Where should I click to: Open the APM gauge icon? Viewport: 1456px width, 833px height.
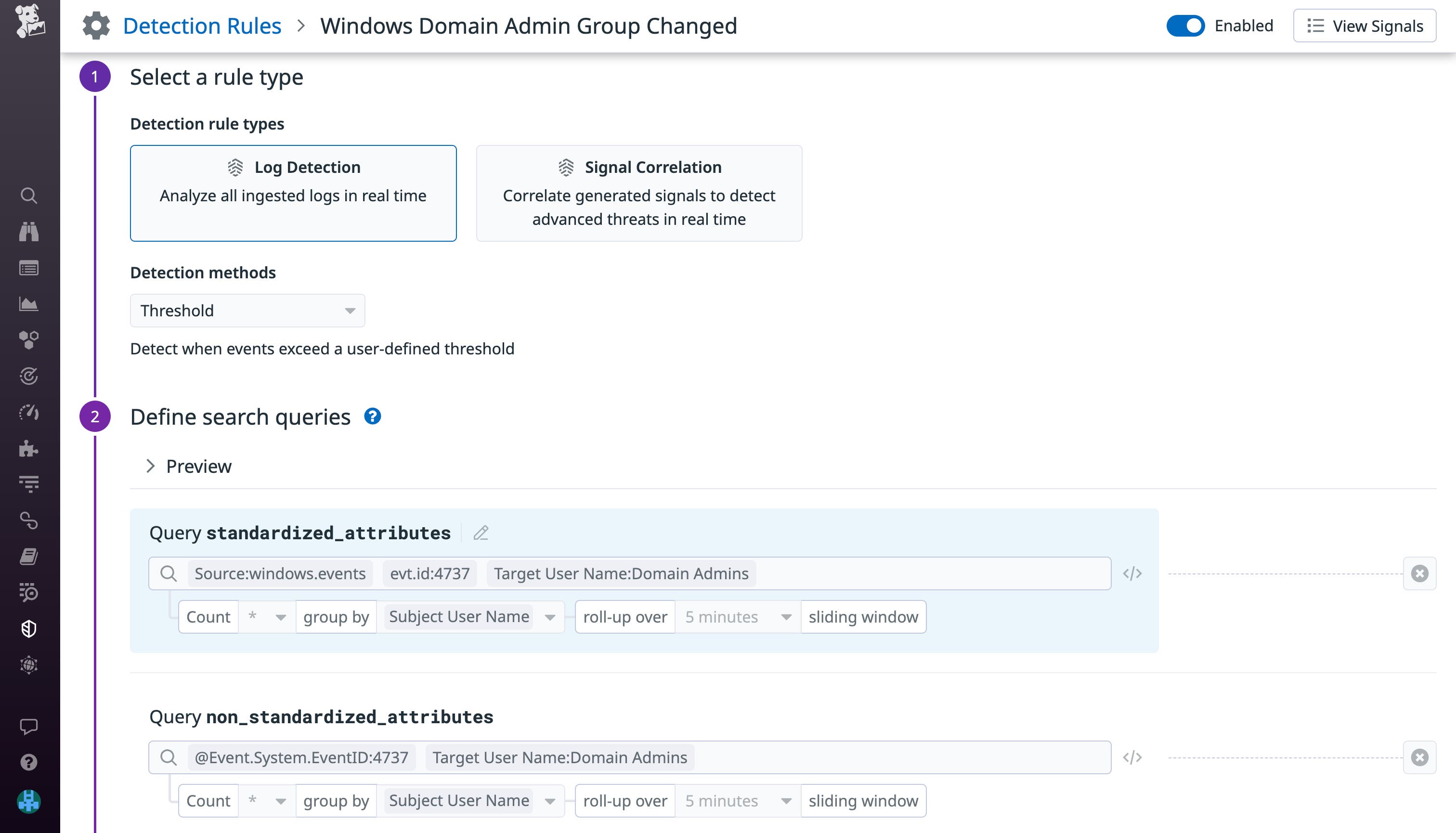coord(28,413)
